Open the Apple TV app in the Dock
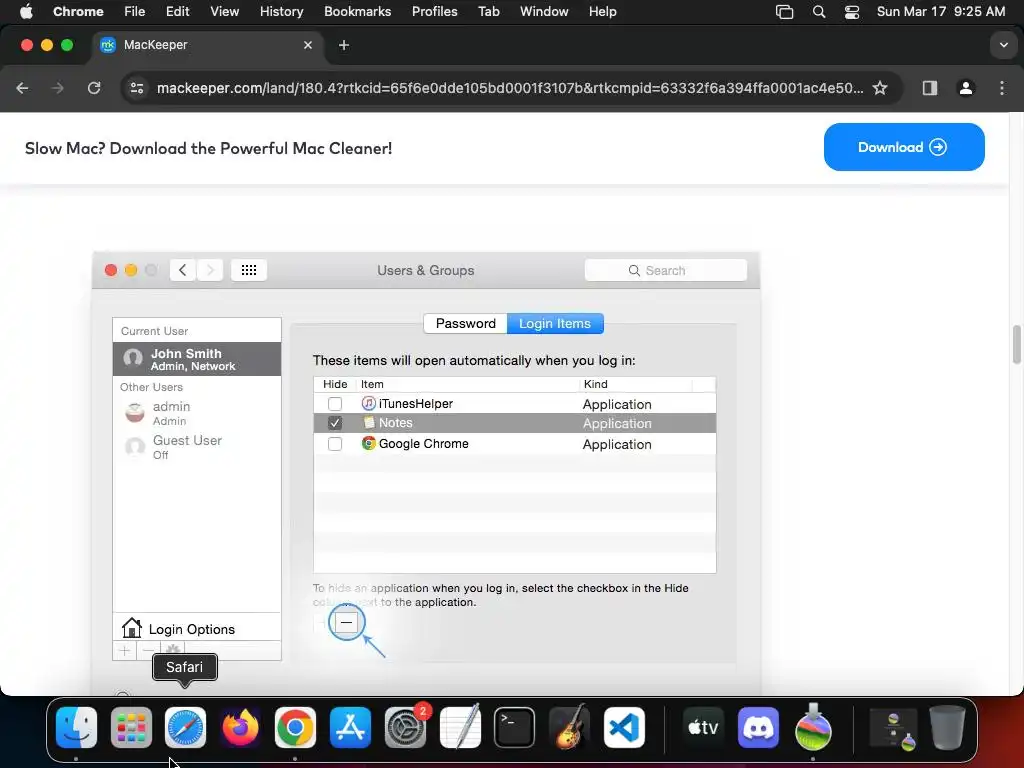This screenshot has width=1024, height=768. [703, 727]
